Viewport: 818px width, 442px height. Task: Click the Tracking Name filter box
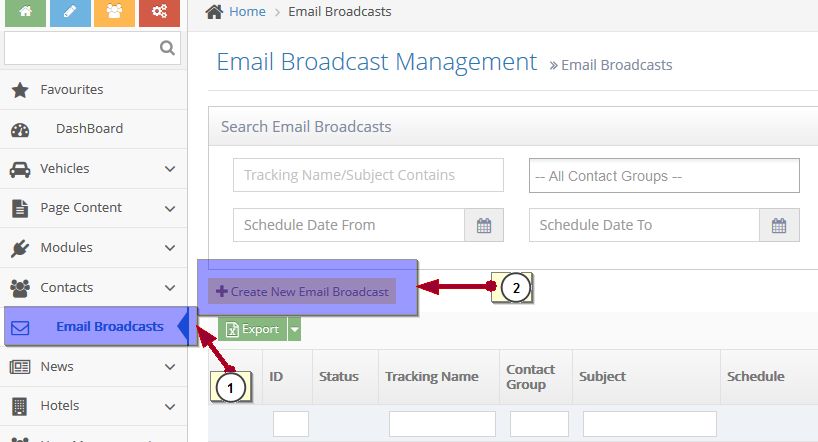[x=442, y=424]
